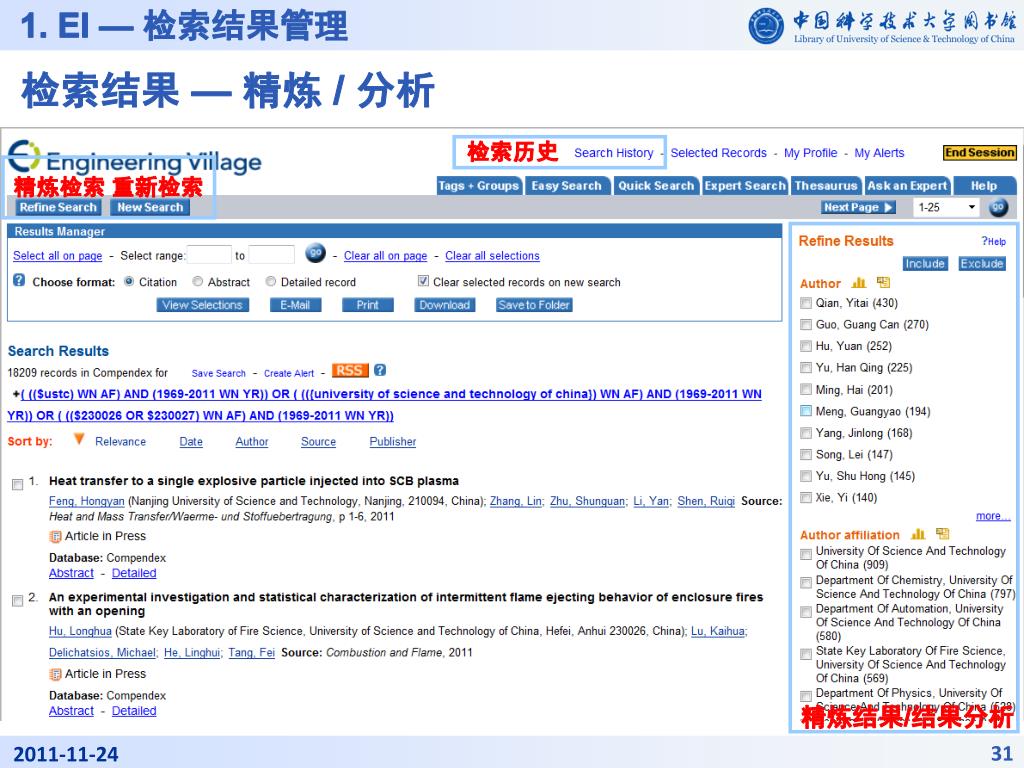This screenshot has height=768, width=1024.
Task: Click the Include button in Refine Results
Action: (x=924, y=264)
